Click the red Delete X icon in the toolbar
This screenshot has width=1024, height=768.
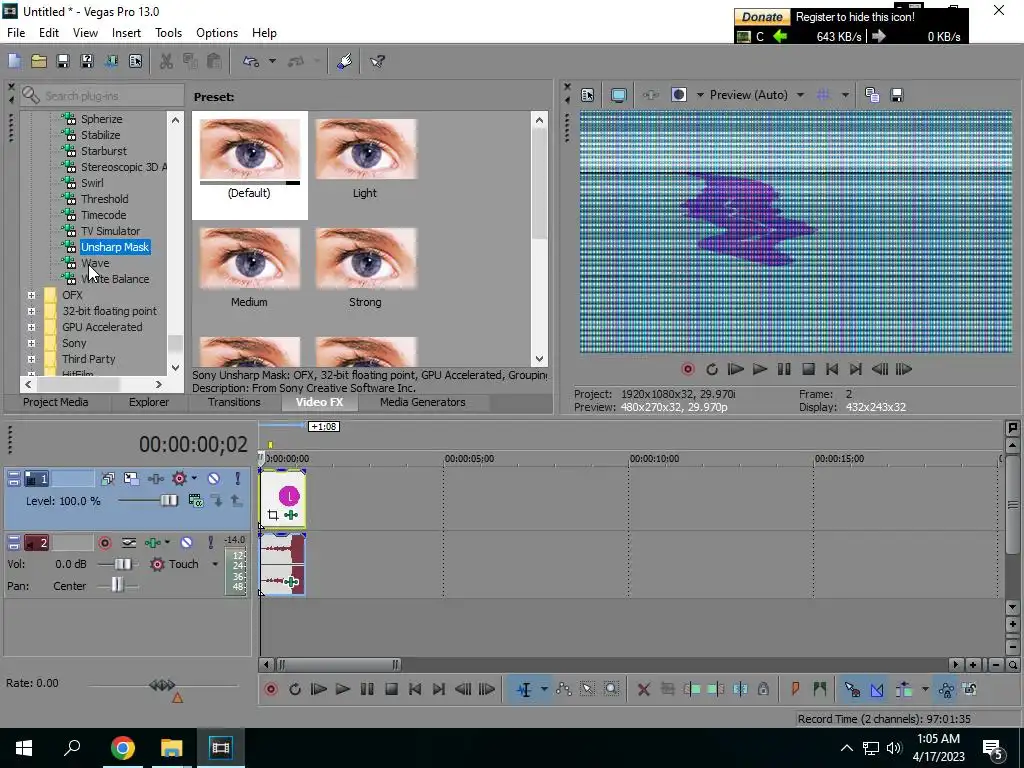tap(643, 690)
